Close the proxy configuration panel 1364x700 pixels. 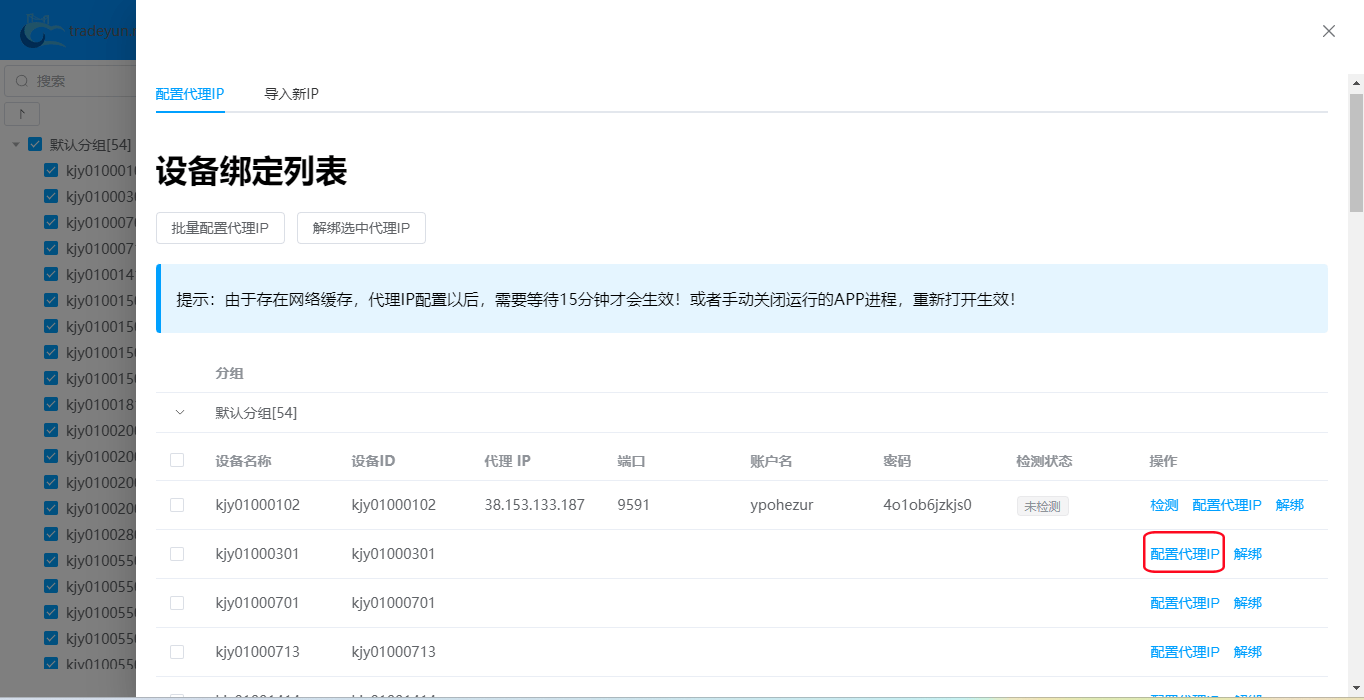(x=1329, y=31)
